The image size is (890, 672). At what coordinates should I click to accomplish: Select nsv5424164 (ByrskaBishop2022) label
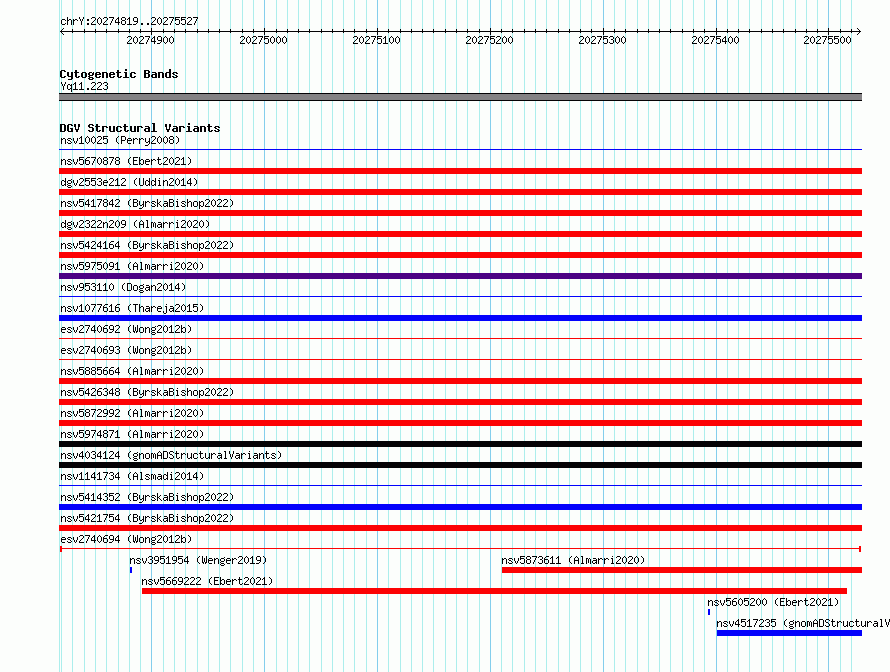(x=147, y=245)
